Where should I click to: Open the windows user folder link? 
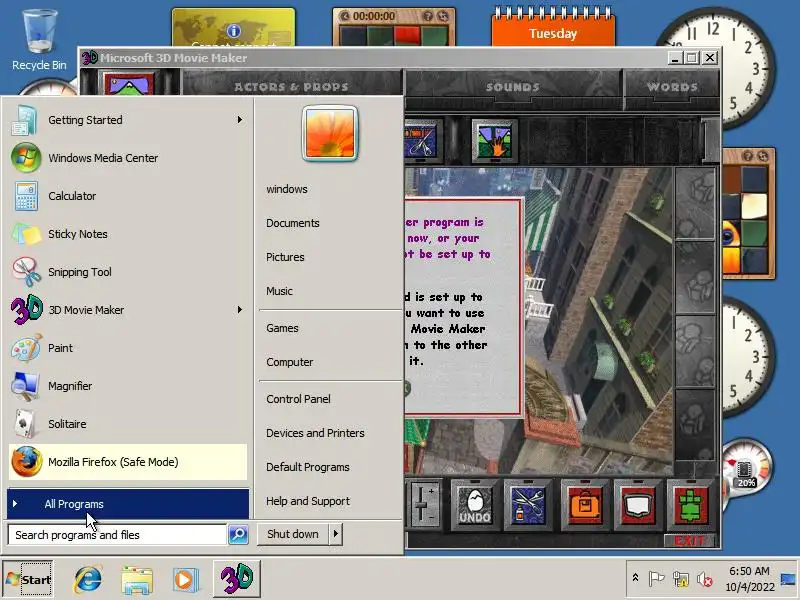[287, 189]
